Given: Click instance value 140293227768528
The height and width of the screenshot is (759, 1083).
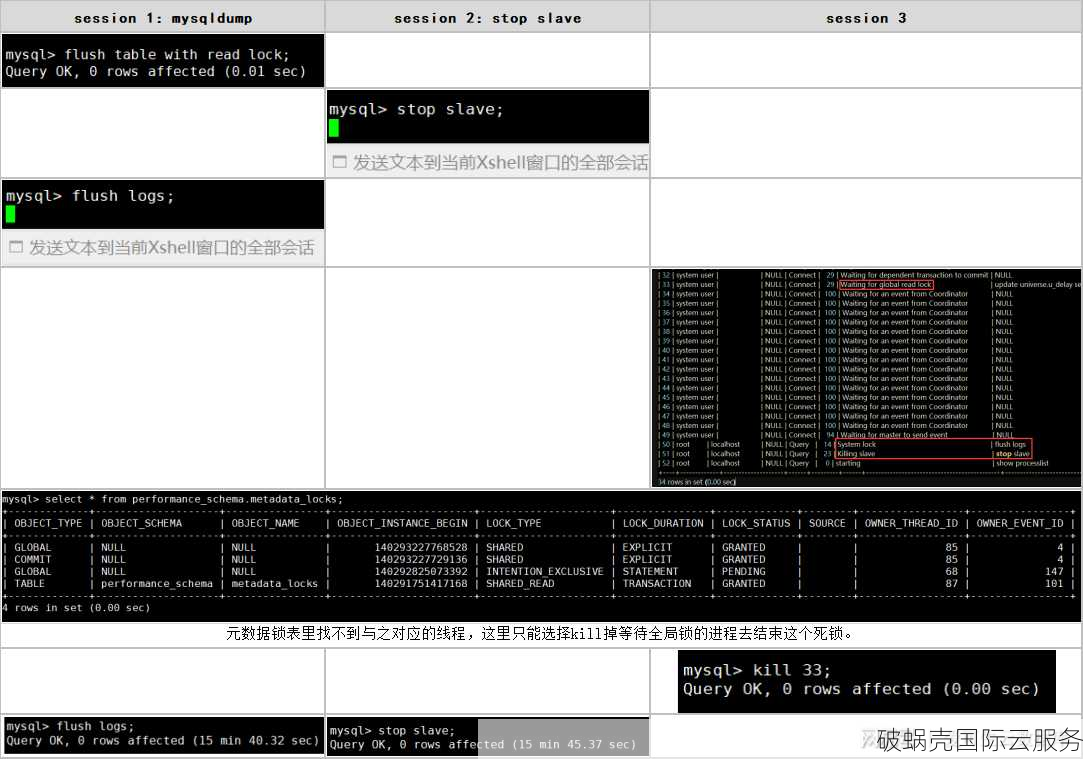Looking at the screenshot, I should (421, 548).
